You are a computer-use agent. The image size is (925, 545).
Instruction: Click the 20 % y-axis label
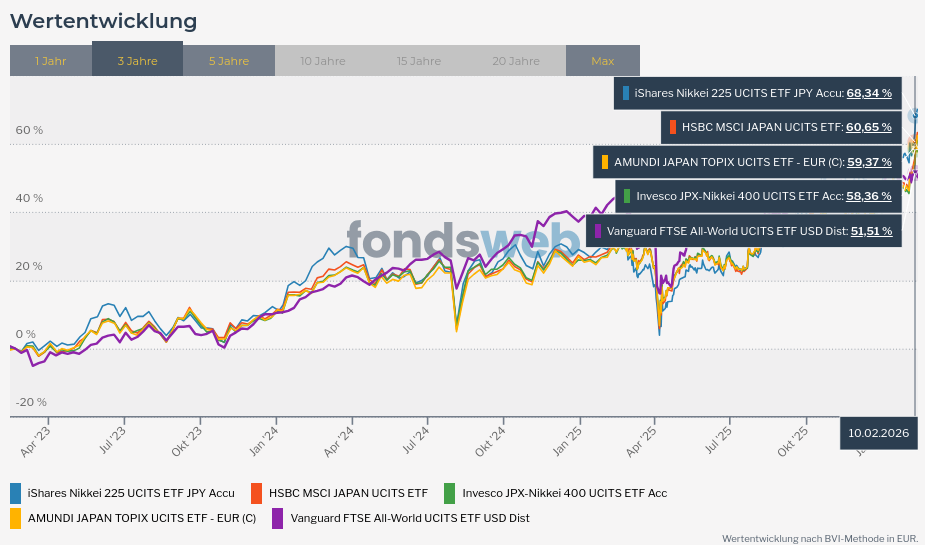coord(29,266)
